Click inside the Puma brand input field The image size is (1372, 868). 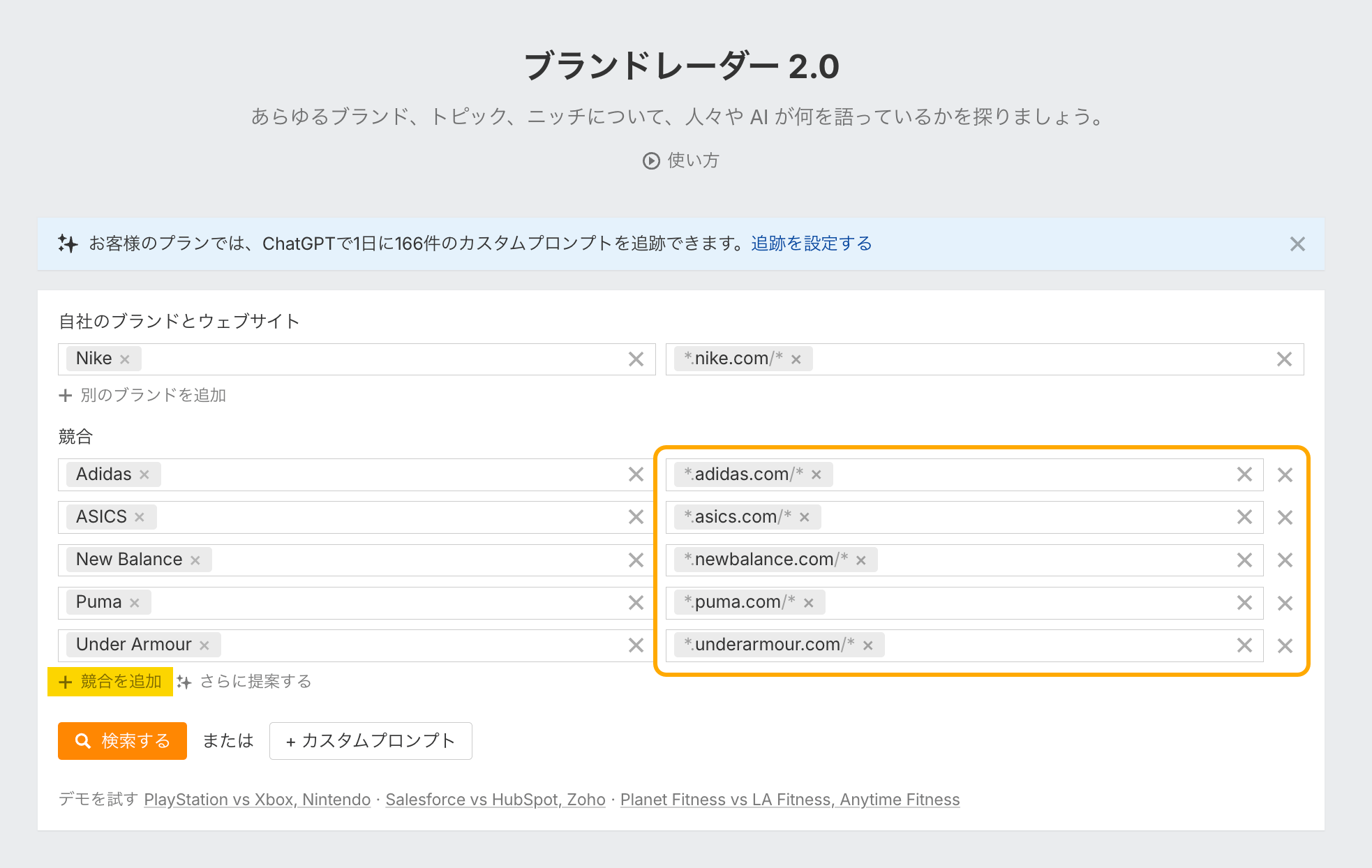point(384,603)
